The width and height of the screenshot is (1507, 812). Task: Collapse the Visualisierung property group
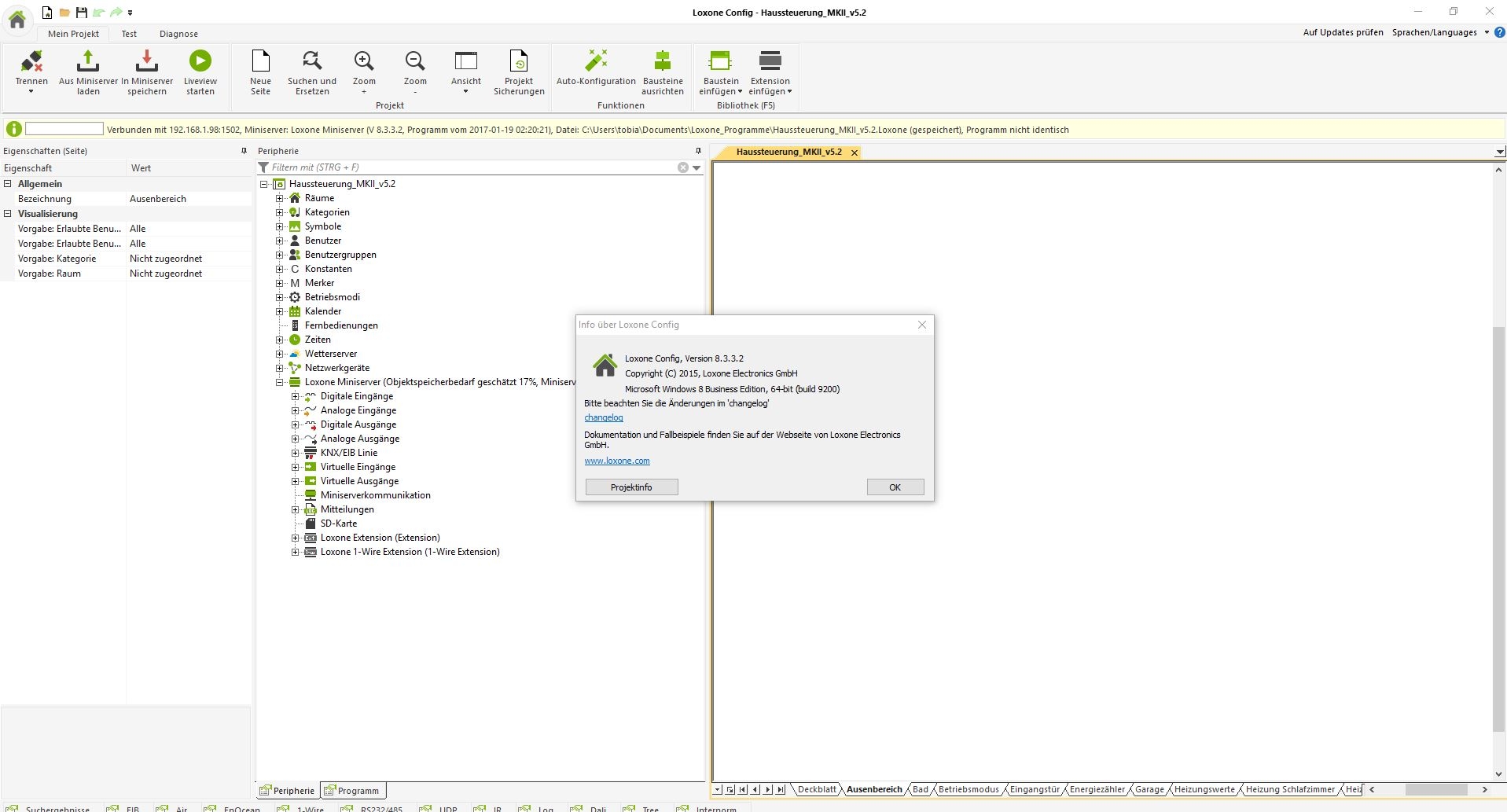coord(8,214)
